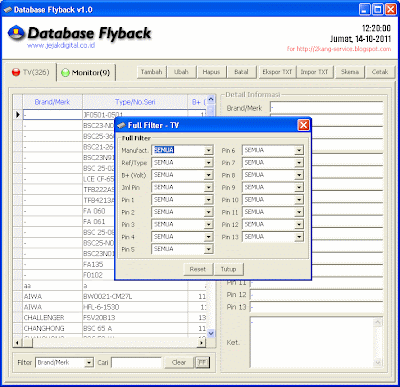Open the Pin 10 filter dropdown

[x=299, y=200]
